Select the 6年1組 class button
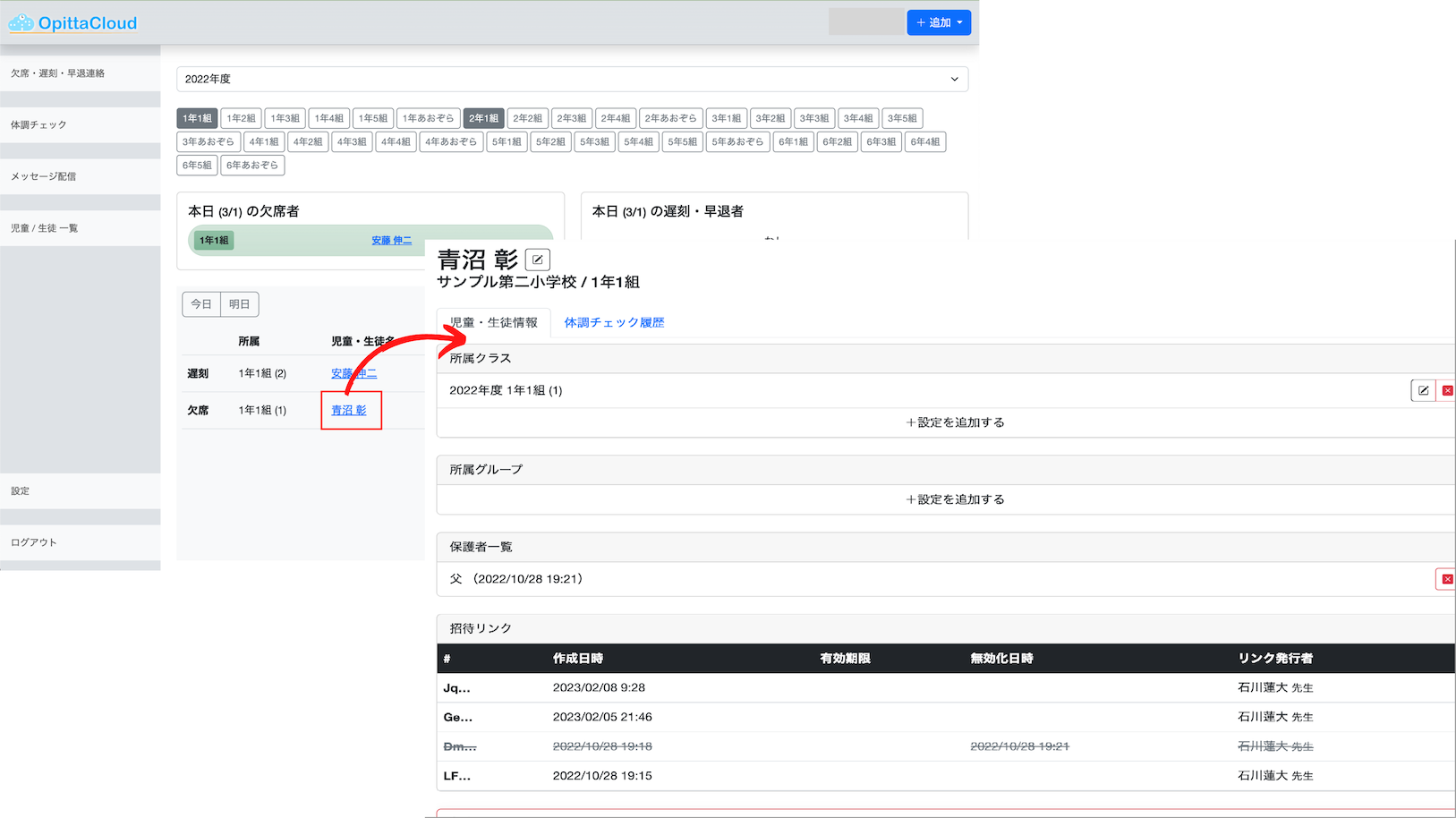1456x818 pixels. [793, 141]
